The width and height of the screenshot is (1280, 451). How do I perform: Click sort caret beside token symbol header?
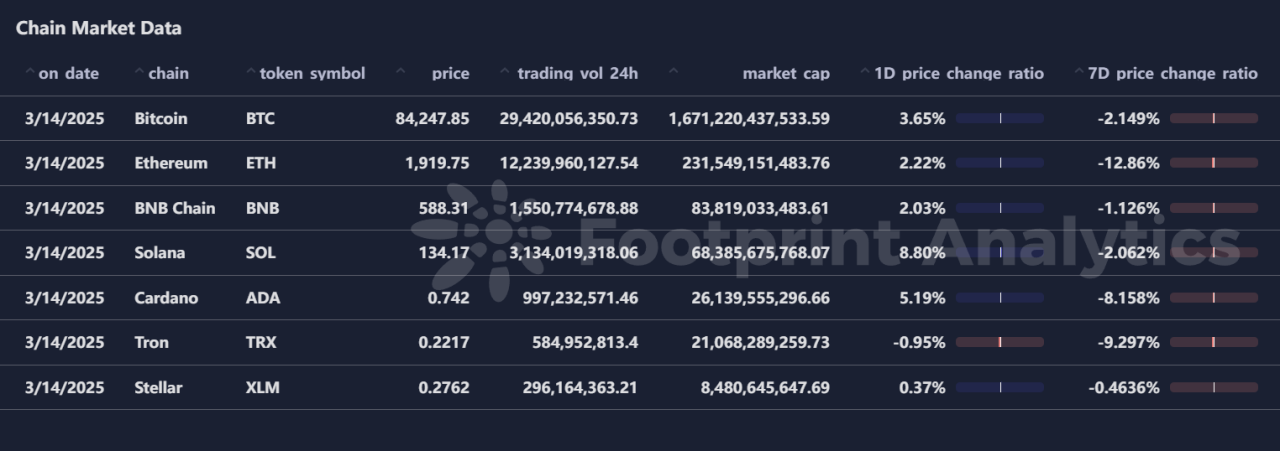pos(251,73)
